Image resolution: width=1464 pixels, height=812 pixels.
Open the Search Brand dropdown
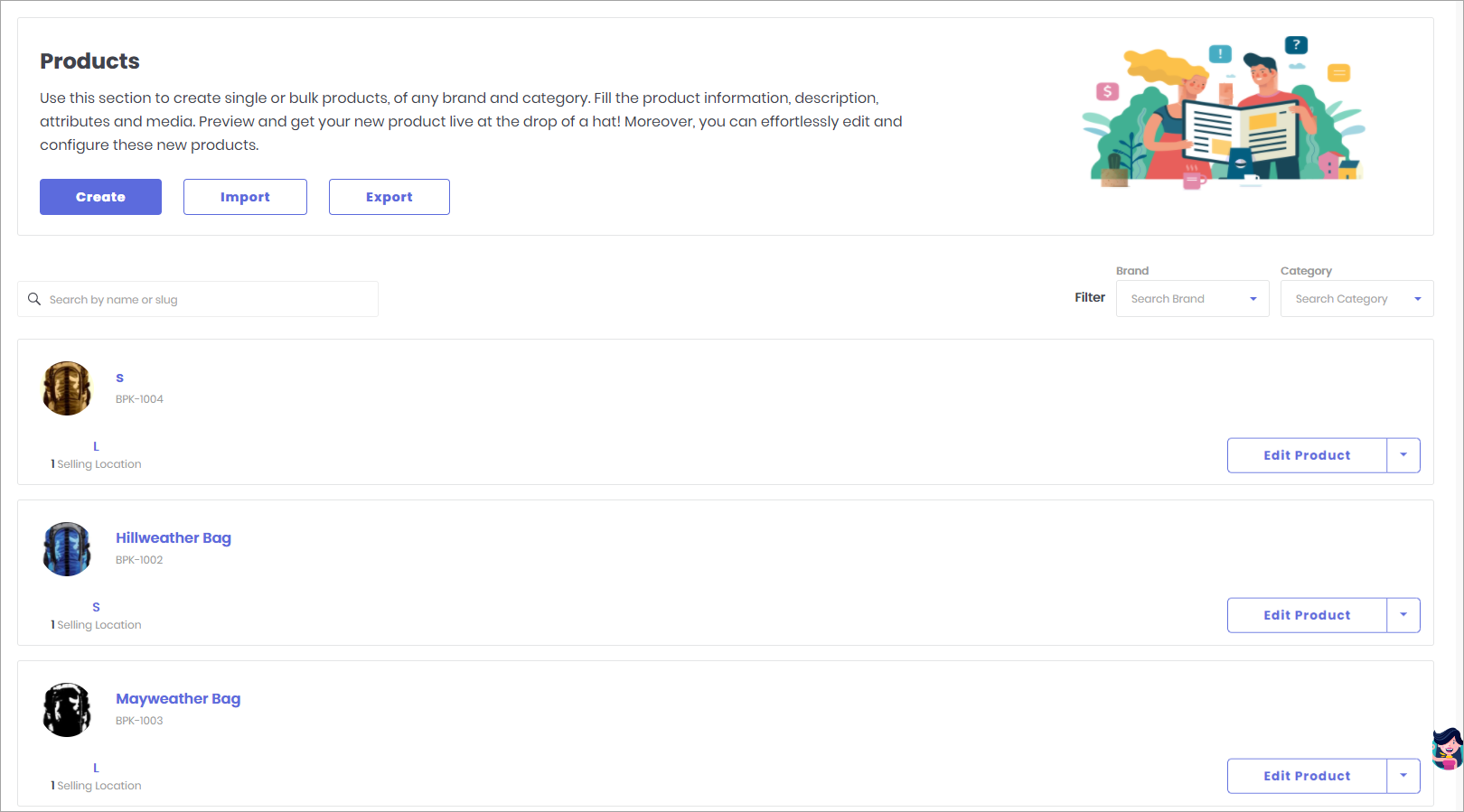[1193, 299]
